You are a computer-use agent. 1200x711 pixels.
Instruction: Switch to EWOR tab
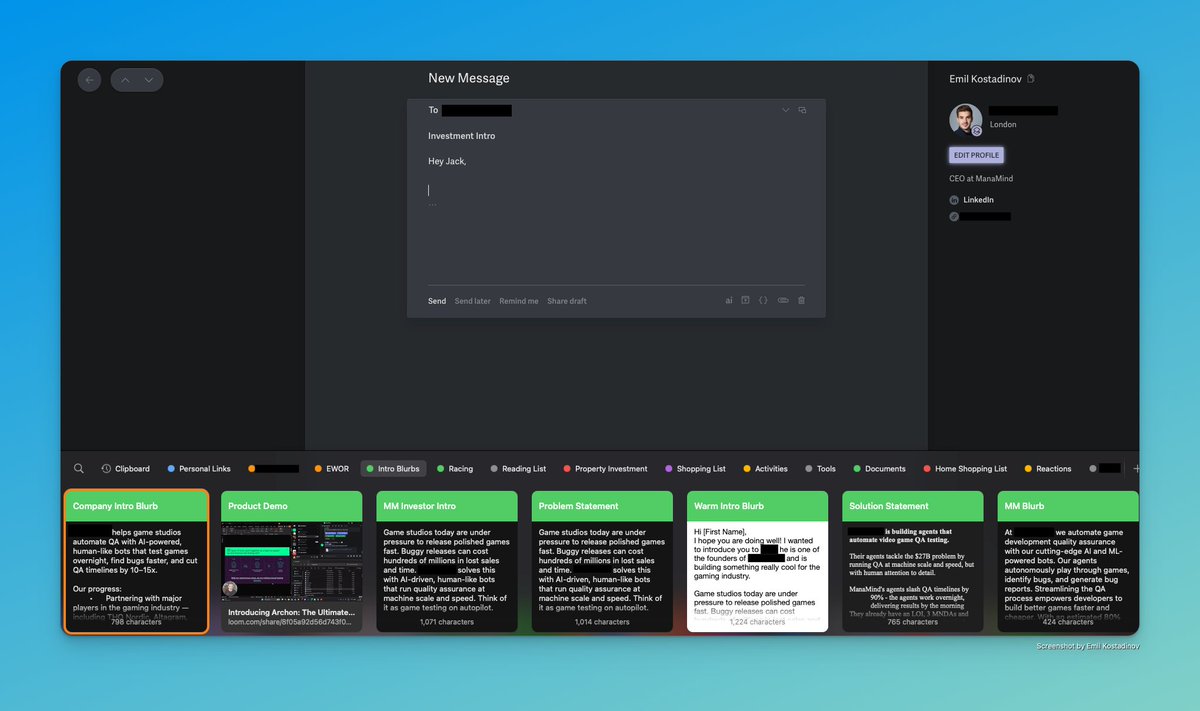(332, 468)
